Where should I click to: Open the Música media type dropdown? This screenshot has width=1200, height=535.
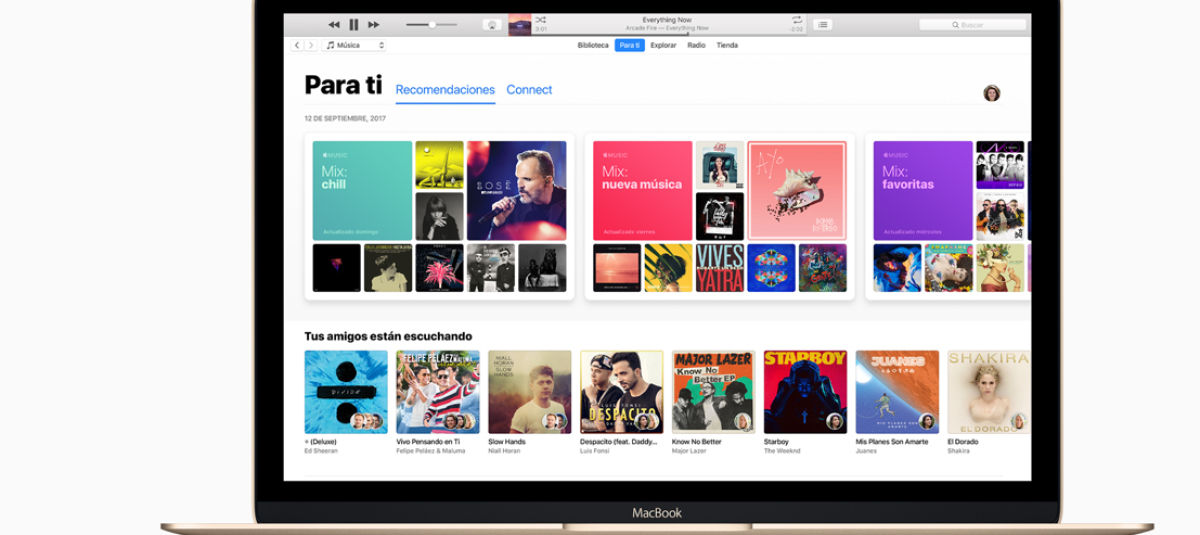pyautogui.click(x=354, y=45)
